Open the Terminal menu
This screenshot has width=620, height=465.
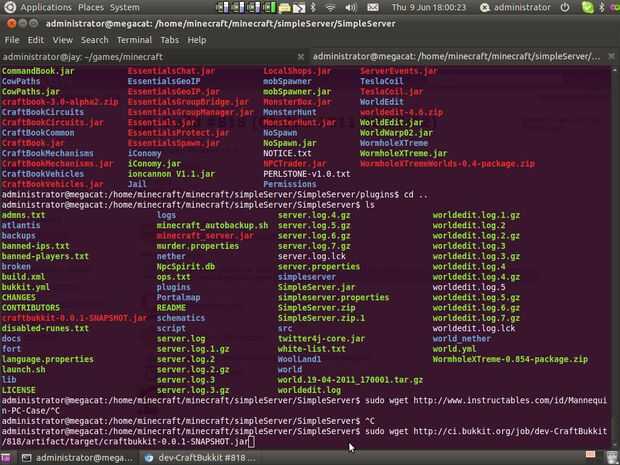(134, 40)
